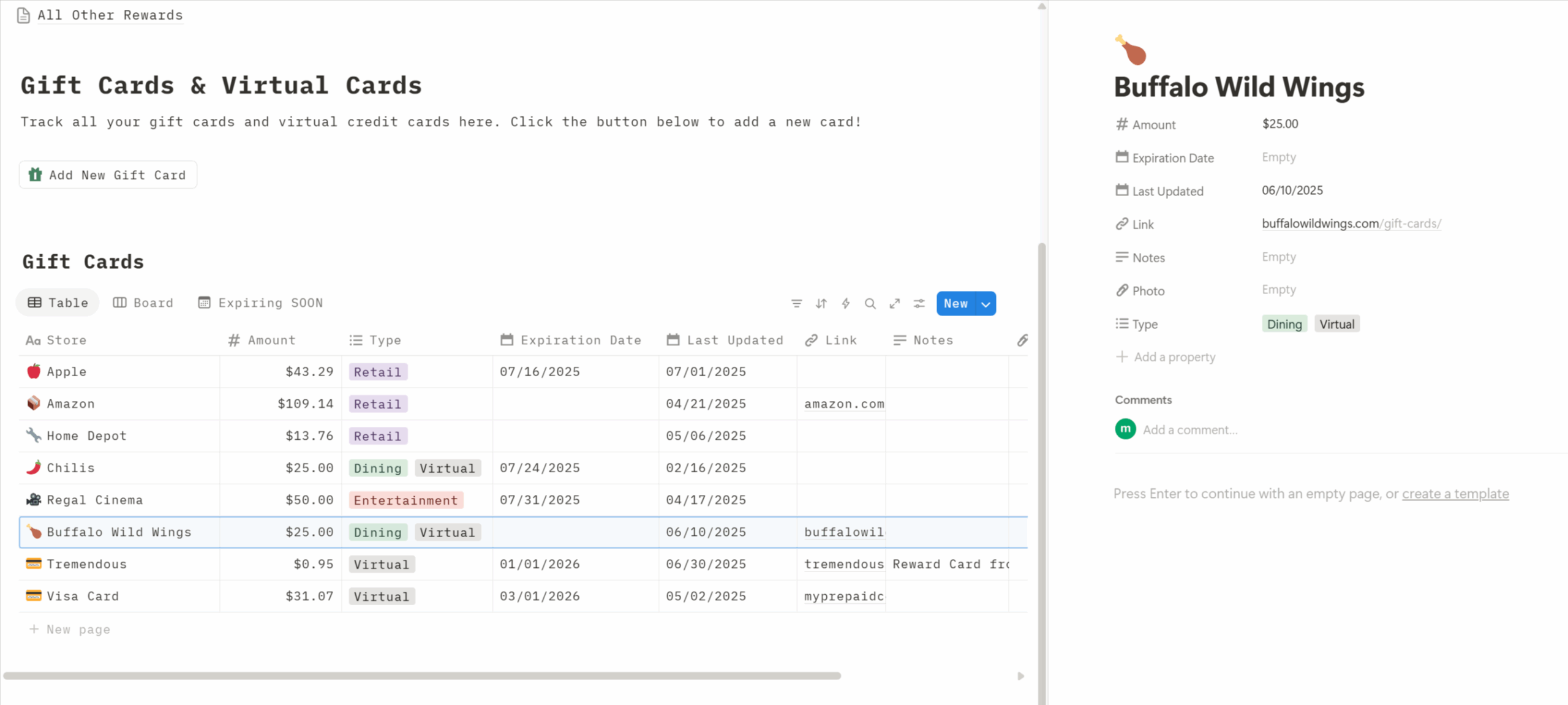This screenshot has height=705, width=1568.
Task: Click the Add a comment field
Action: tap(1190, 429)
